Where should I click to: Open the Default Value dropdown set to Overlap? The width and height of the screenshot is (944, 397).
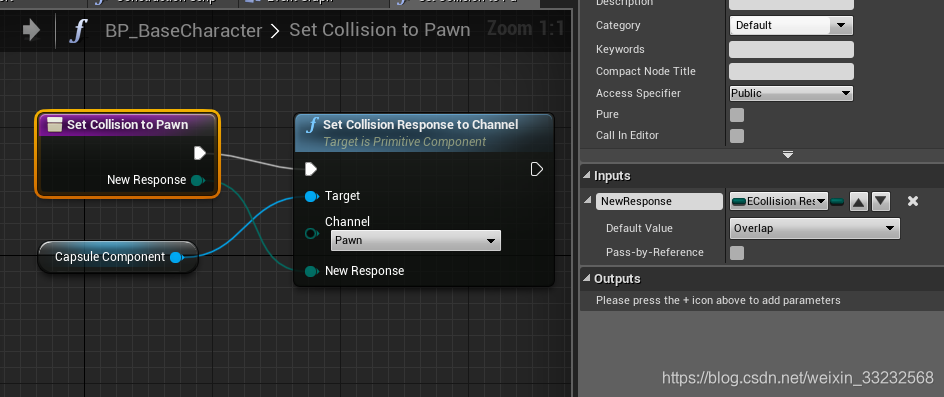point(815,228)
